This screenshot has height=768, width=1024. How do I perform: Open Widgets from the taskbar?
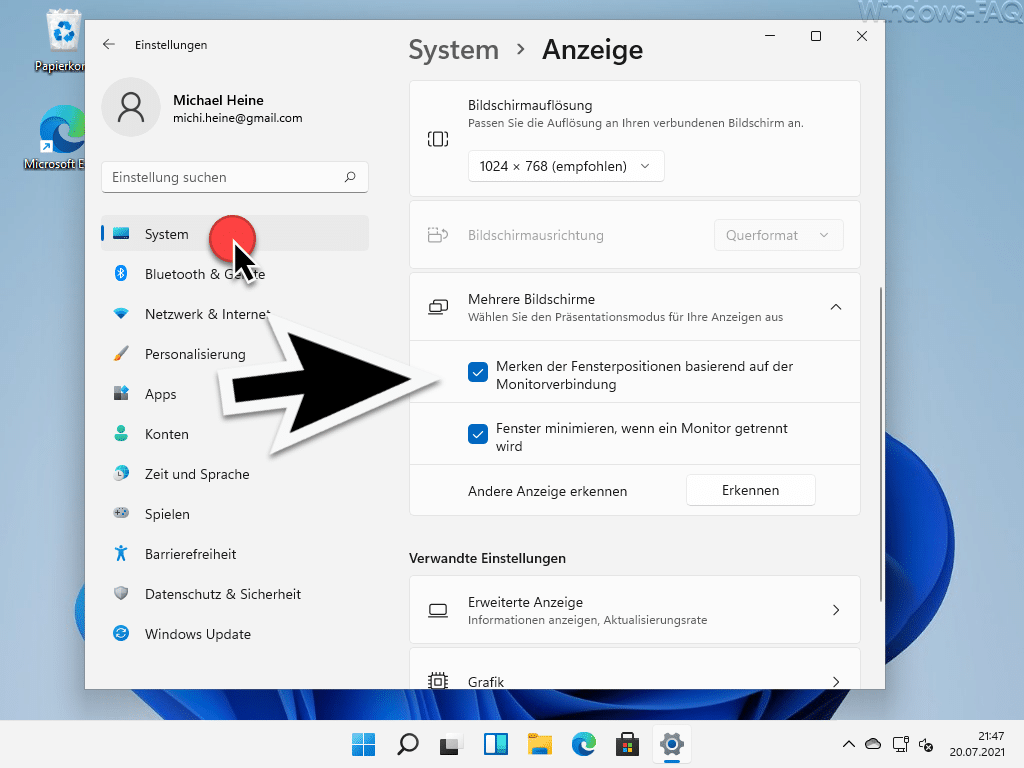click(x=496, y=744)
